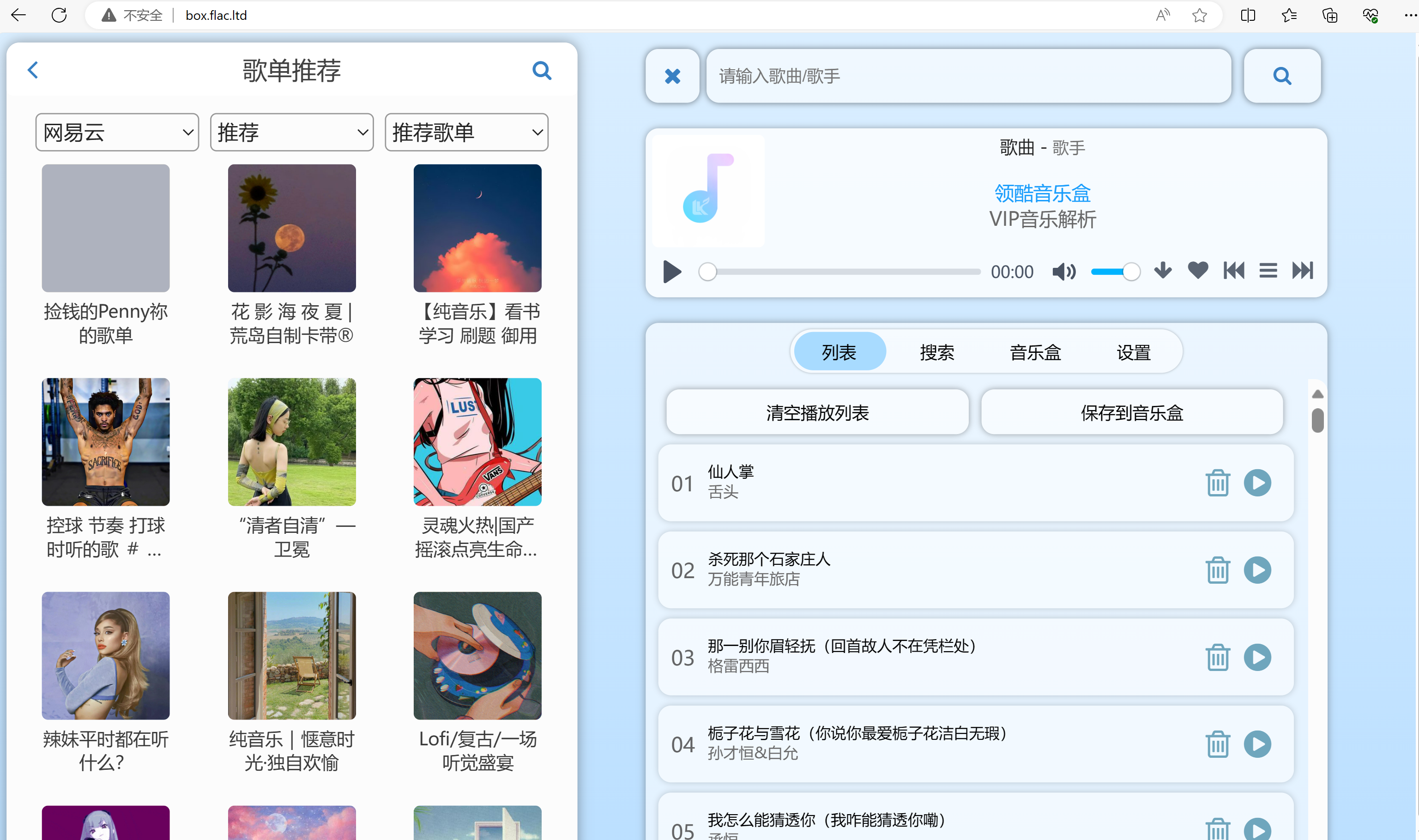
Task: Click the download arrow icon in player
Action: click(x=1163, y=271)
